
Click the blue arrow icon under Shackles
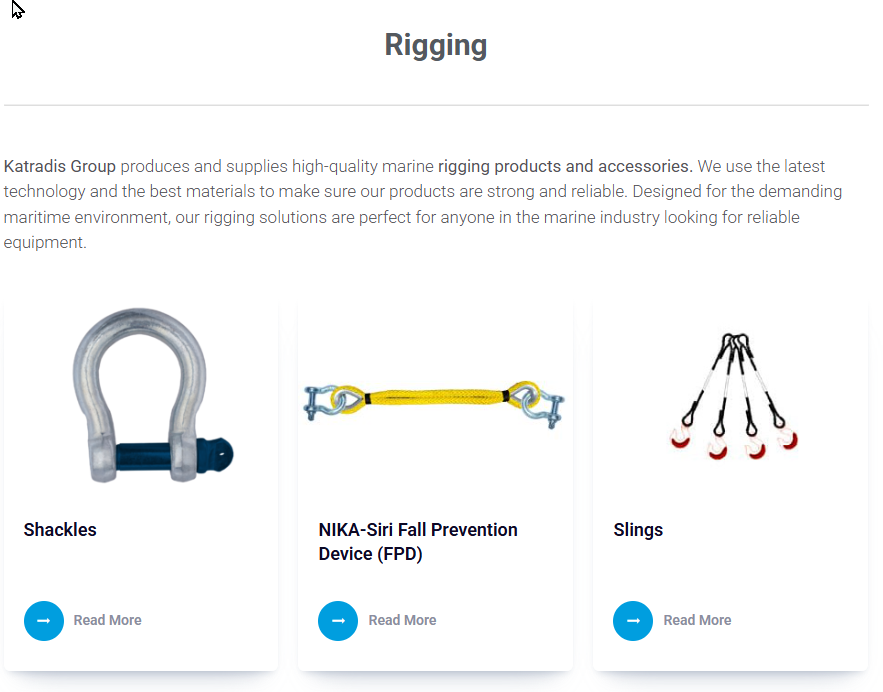44,621
